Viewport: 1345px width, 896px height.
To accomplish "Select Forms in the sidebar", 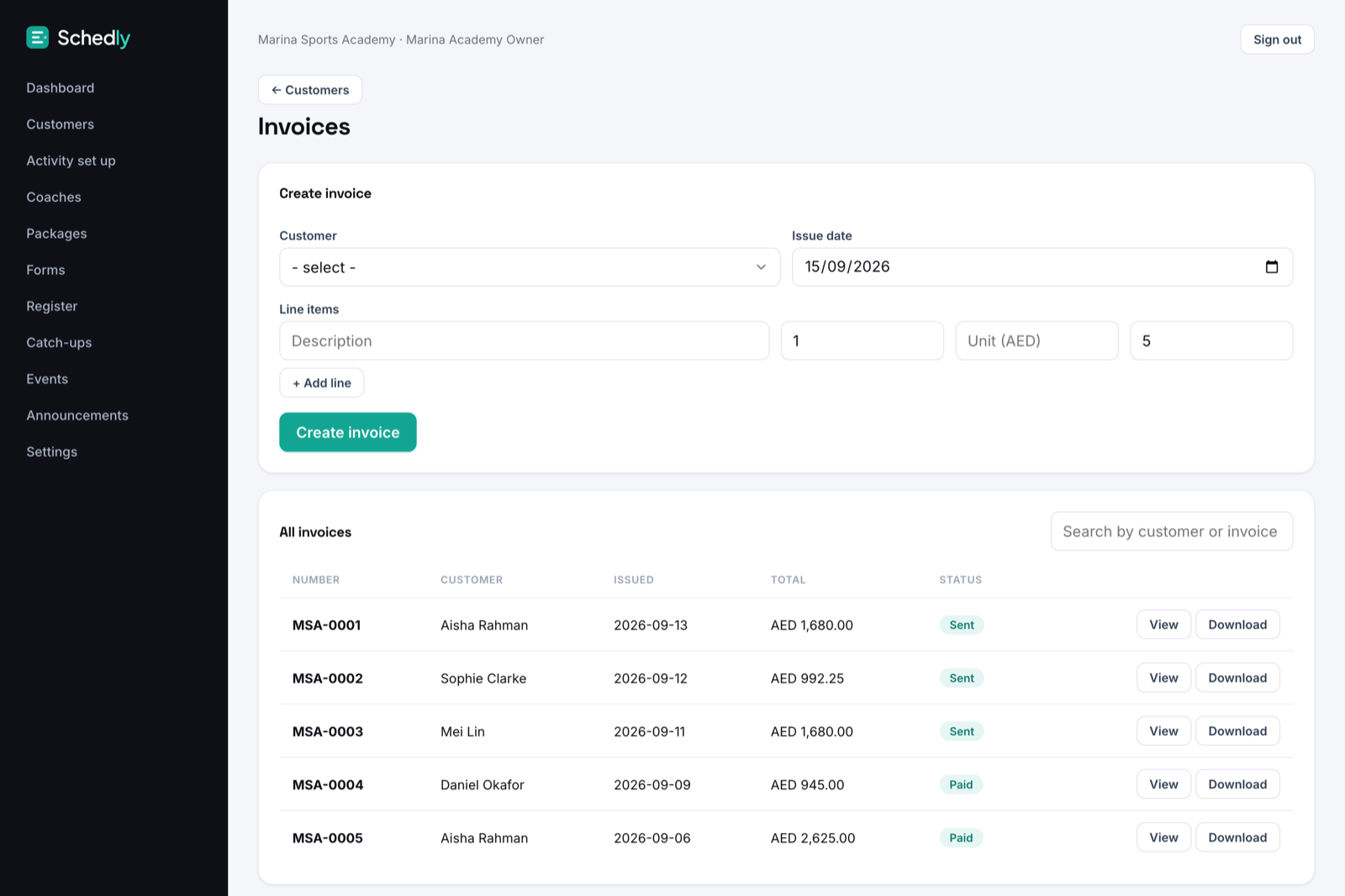I will click(45, 270).
